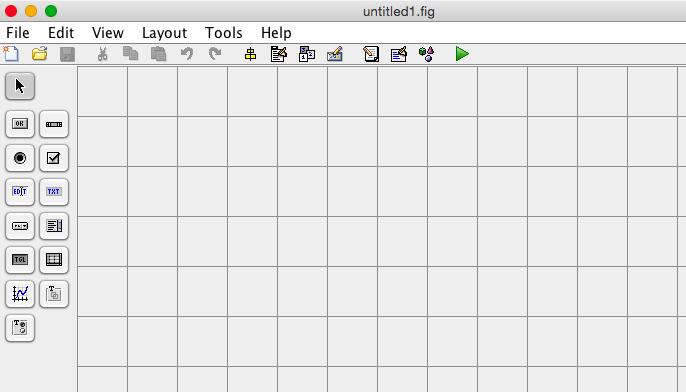Paste with the clipboard toolbar icon
This screenshot has width=686, height=392.
click(x=158, y=54)
